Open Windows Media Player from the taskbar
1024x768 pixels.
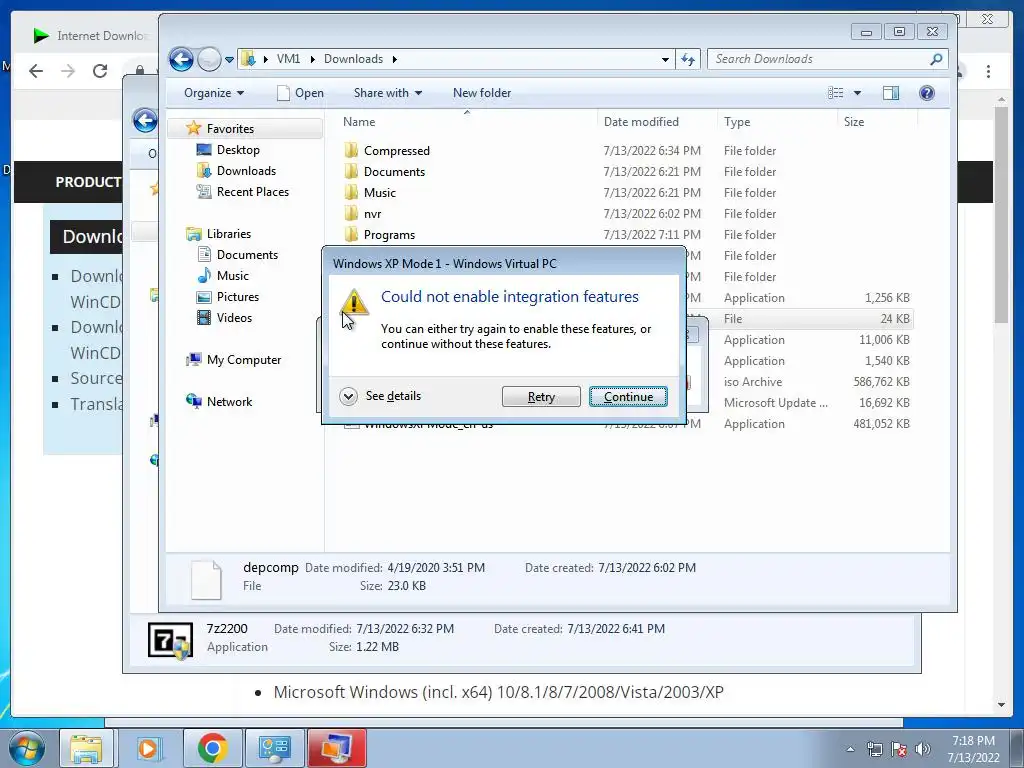click(148, 748)
